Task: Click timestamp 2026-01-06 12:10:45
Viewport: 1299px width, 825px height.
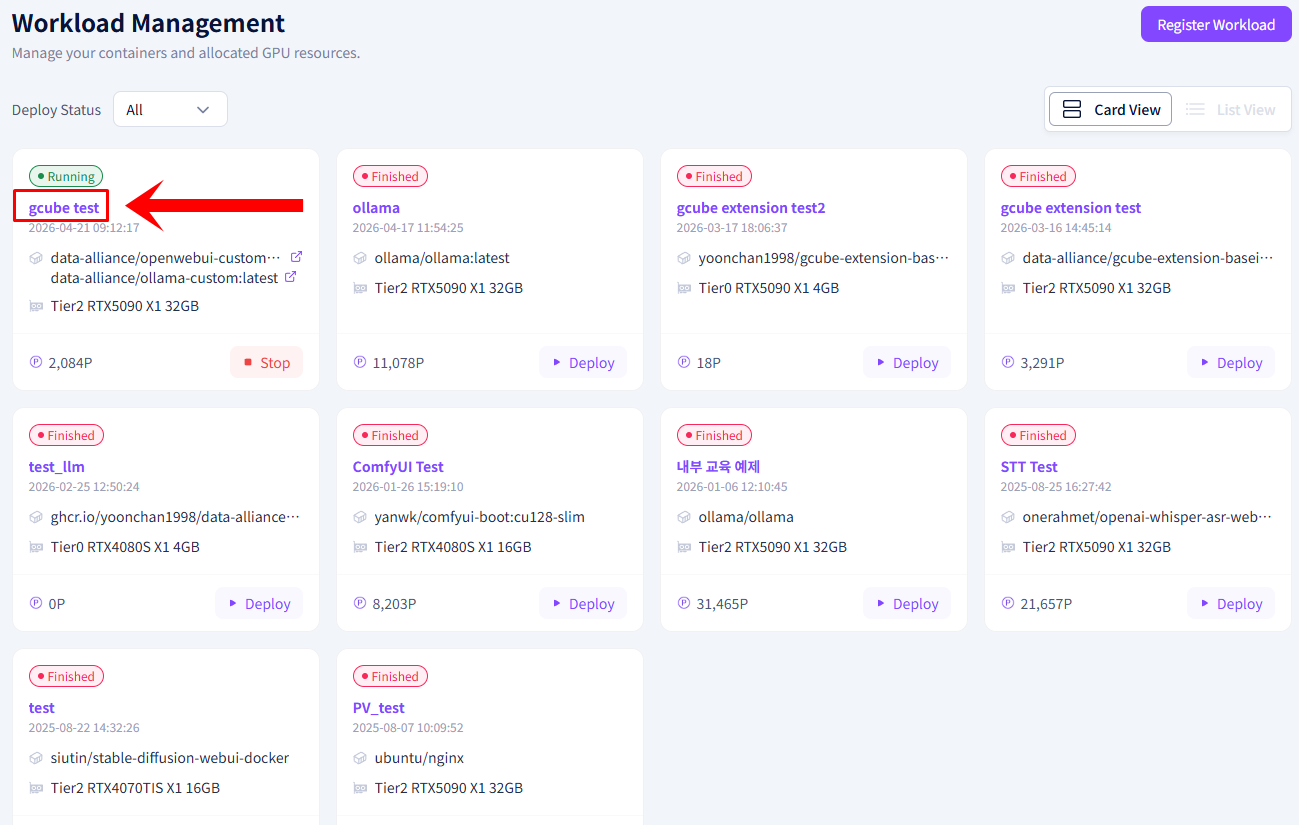Action: pos(732,487)
